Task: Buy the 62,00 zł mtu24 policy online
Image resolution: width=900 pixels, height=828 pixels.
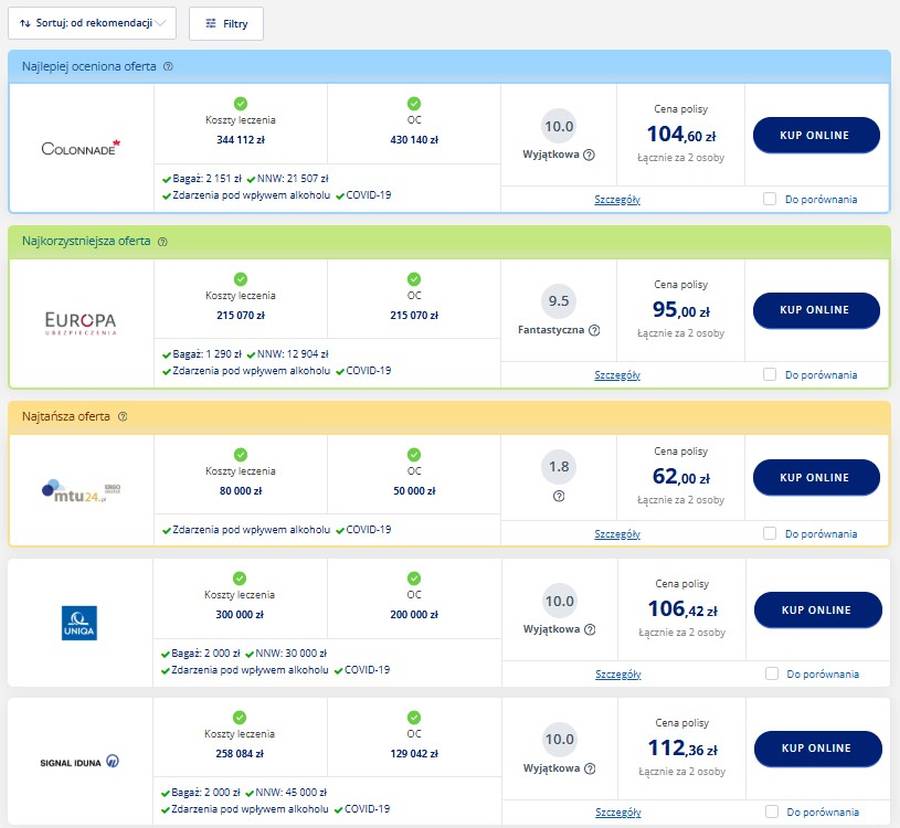Action: [816, 477]
